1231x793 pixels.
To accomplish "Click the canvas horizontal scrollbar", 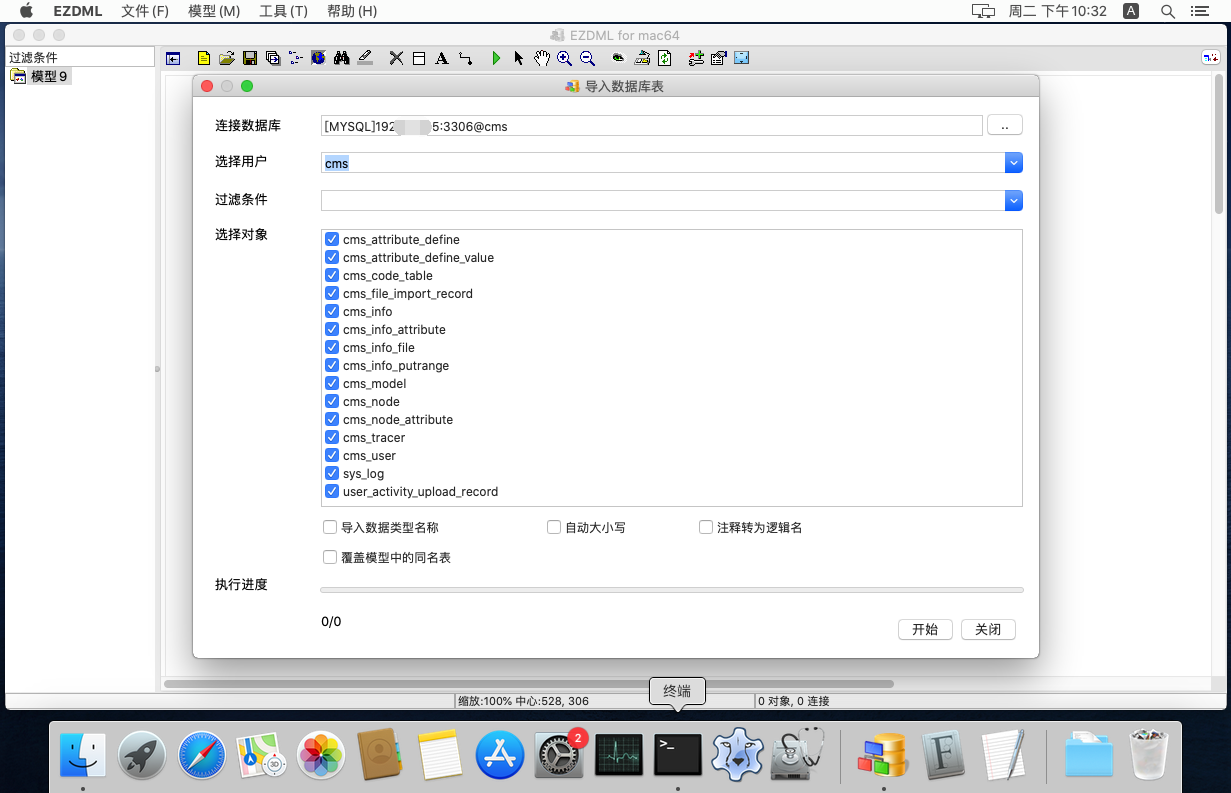I will pos(529,684).
